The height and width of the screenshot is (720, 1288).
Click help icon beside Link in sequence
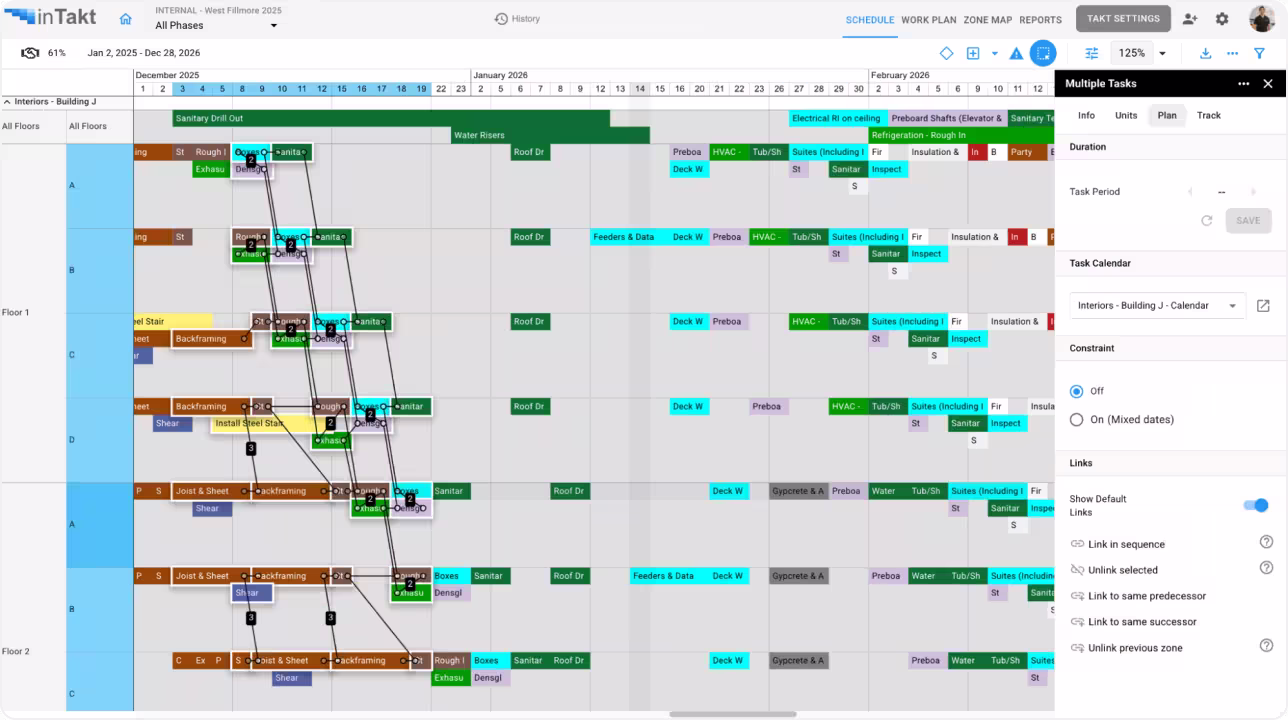pyautogui.click(x=1266, y=542)
